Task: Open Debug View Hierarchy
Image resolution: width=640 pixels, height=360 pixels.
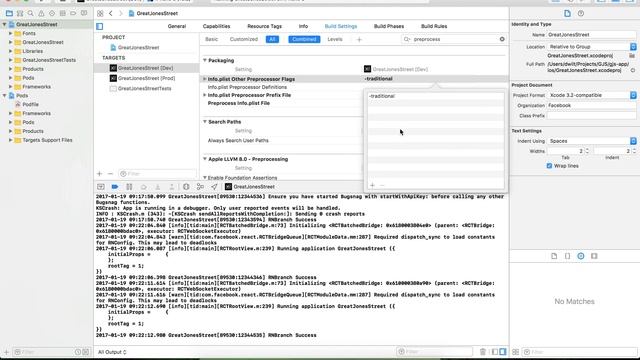Action: click(186, 187)
